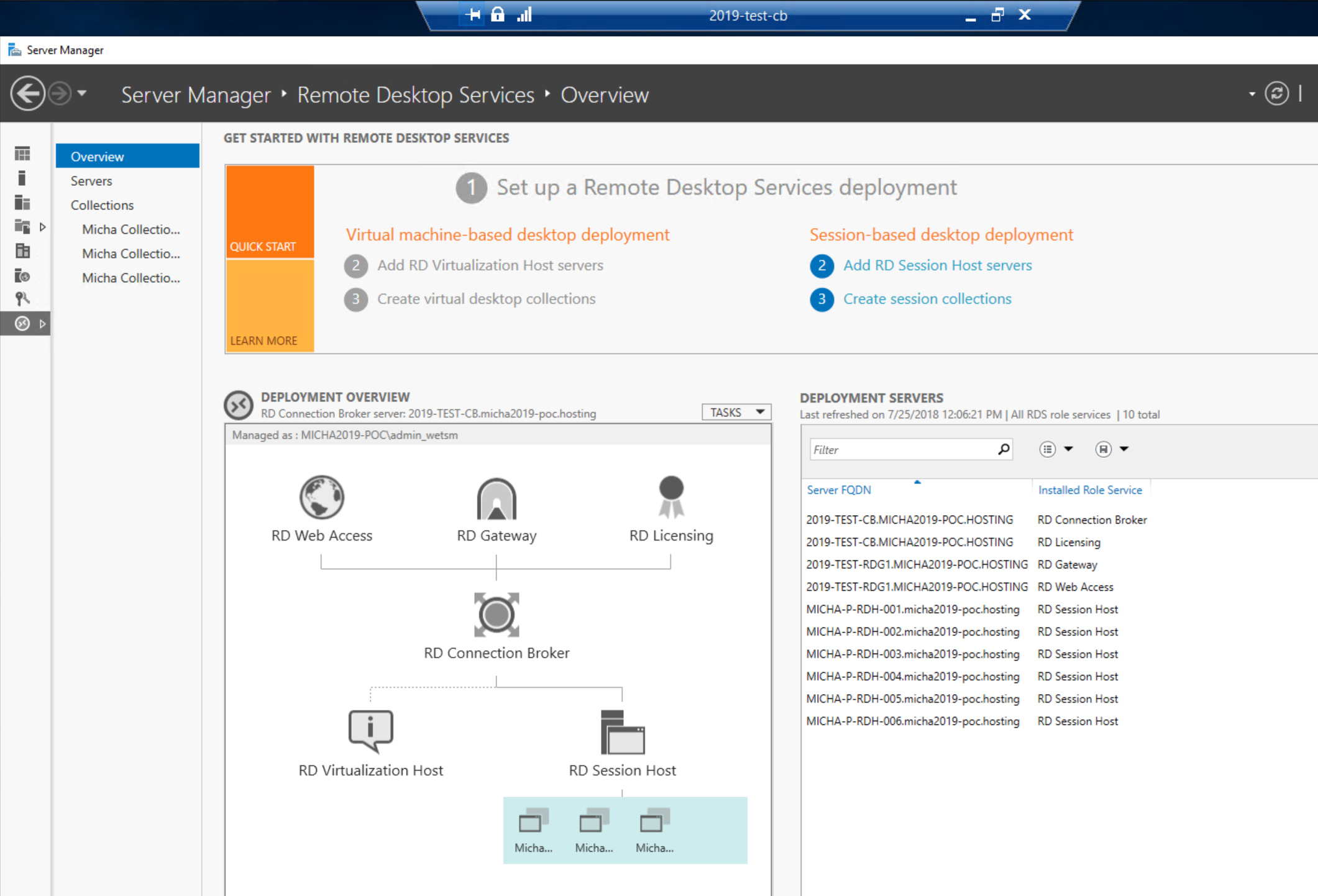This screenshot has width=1318, height=896.
Task: Open the Deployment Overview TASKS dropdown
Action: (736, 413)
